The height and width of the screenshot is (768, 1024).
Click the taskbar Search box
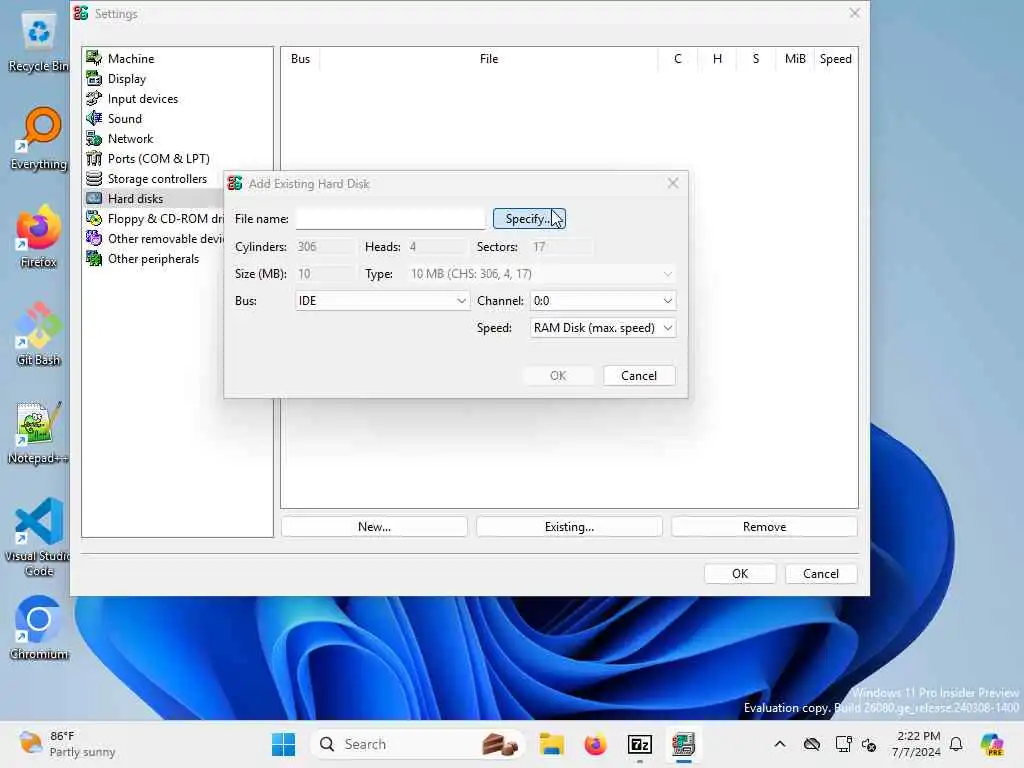(x=418, y=744)
